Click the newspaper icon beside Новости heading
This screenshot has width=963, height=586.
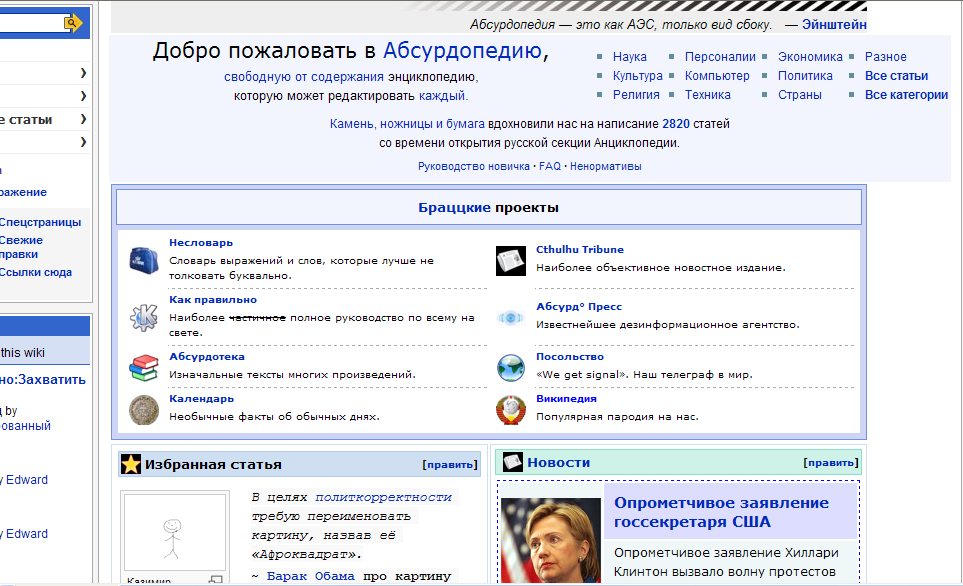(512, 462)
